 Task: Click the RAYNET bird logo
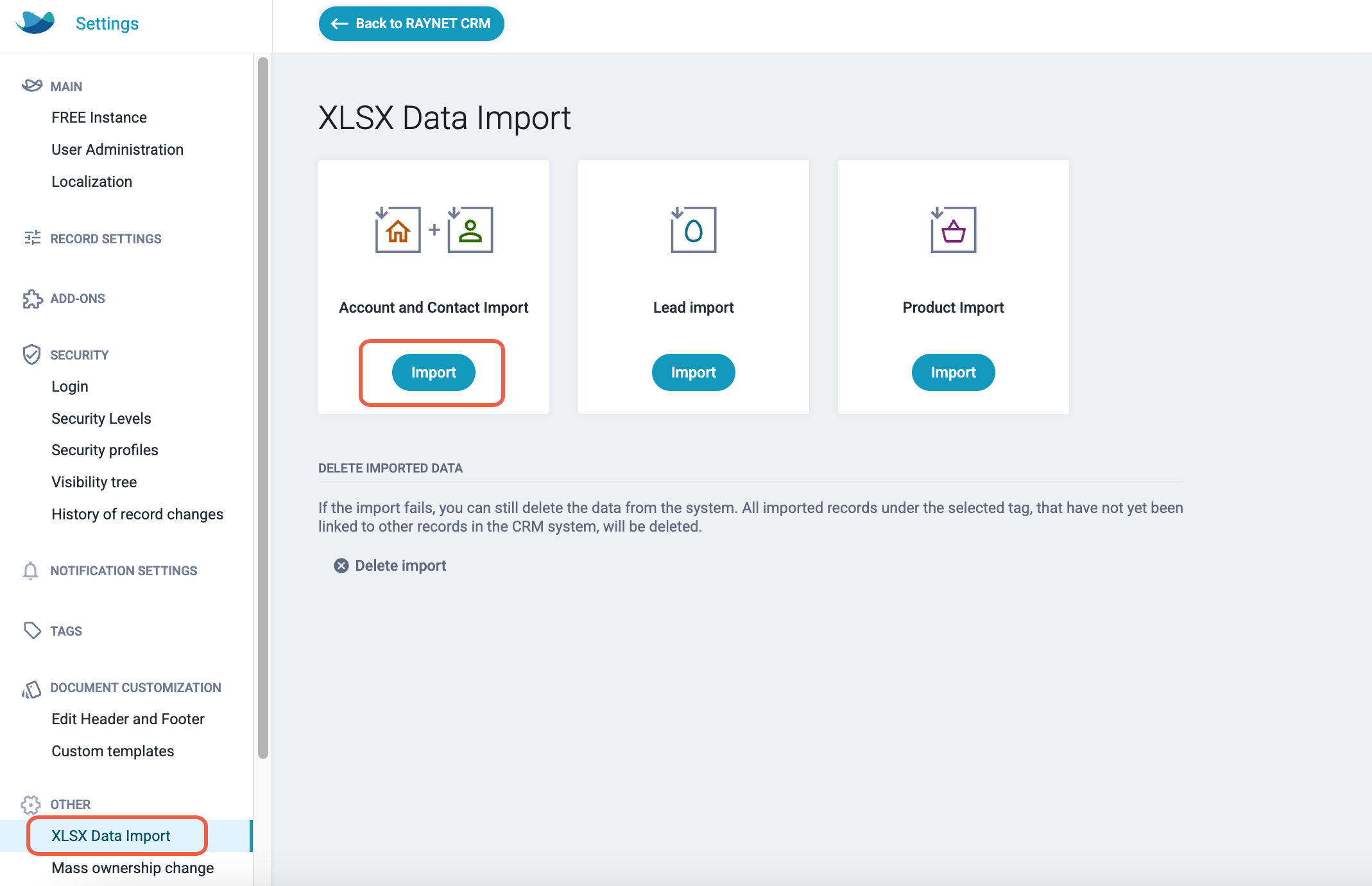pyautogui.click(x=35, y=23)
